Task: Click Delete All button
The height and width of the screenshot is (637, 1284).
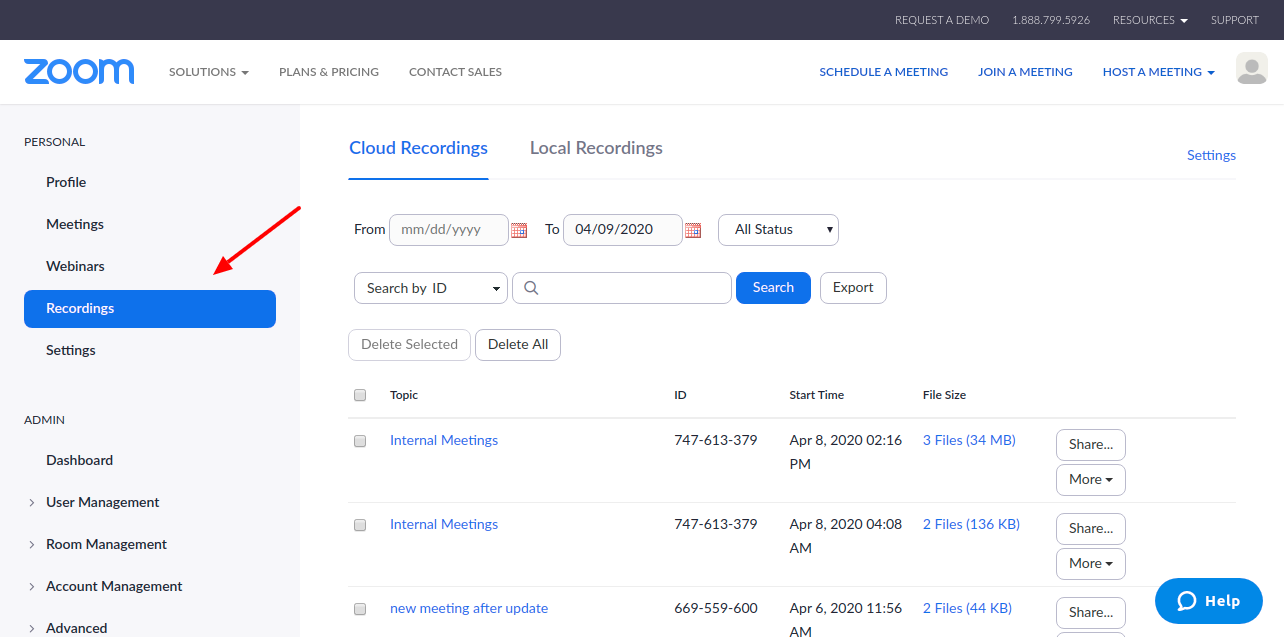Action: [518, 345]
